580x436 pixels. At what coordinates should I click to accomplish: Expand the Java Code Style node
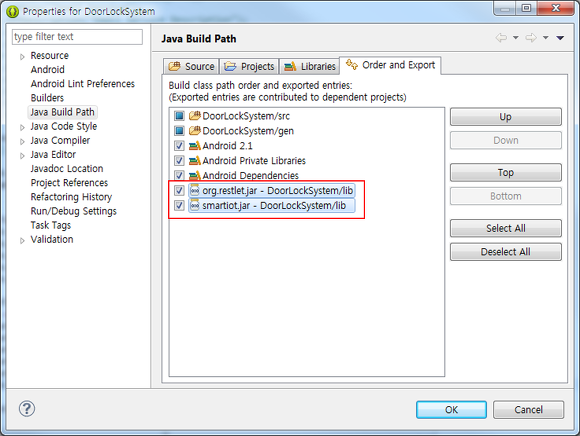(22, 128)
